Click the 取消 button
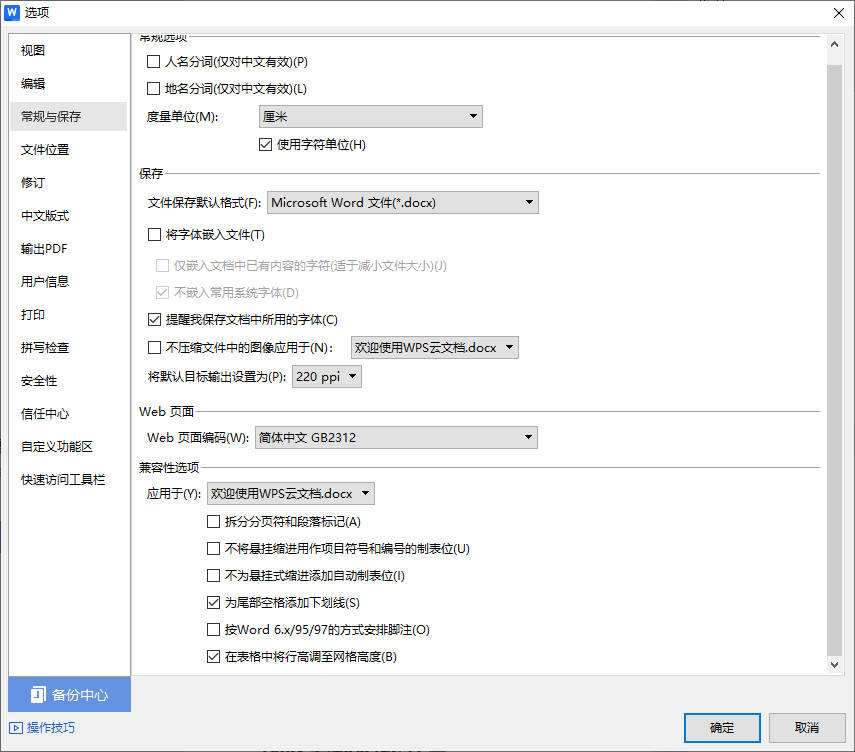 (x=807, y=728)
